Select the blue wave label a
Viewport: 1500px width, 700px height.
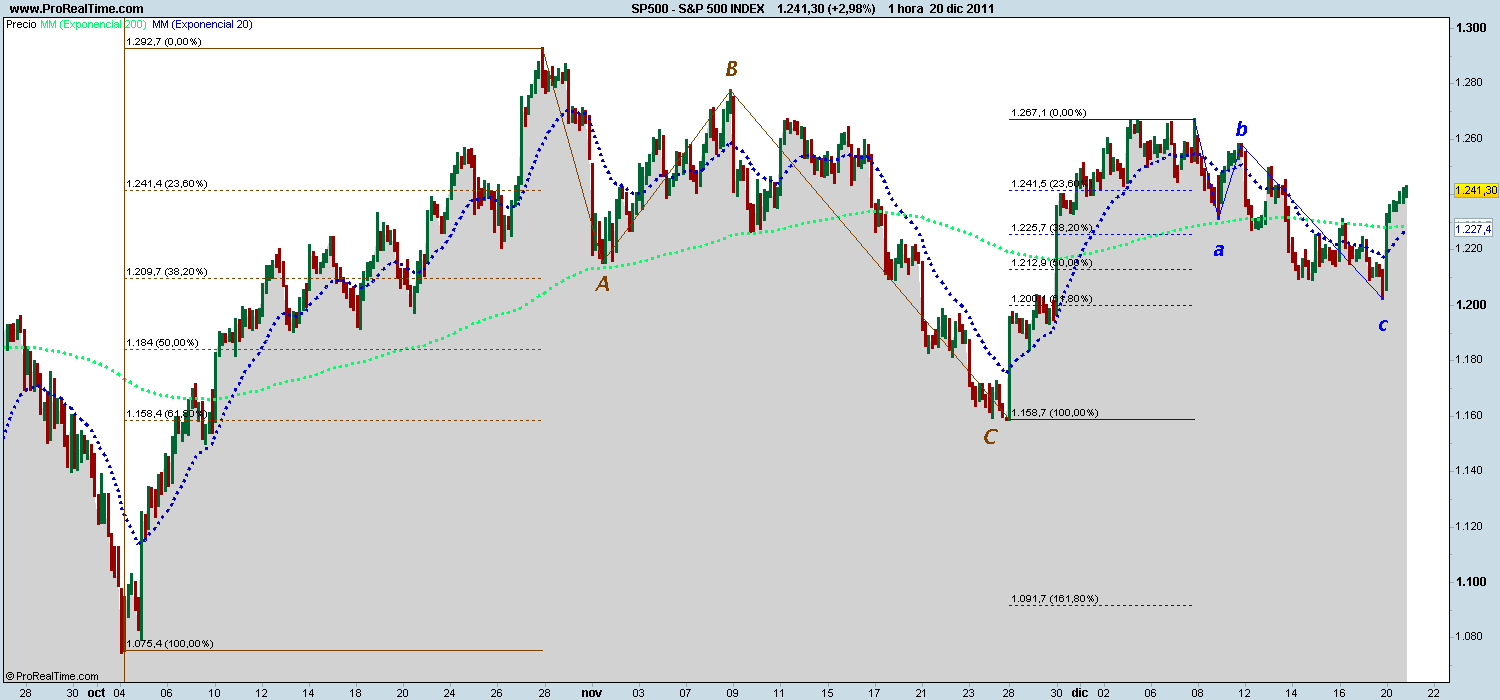1218,249
